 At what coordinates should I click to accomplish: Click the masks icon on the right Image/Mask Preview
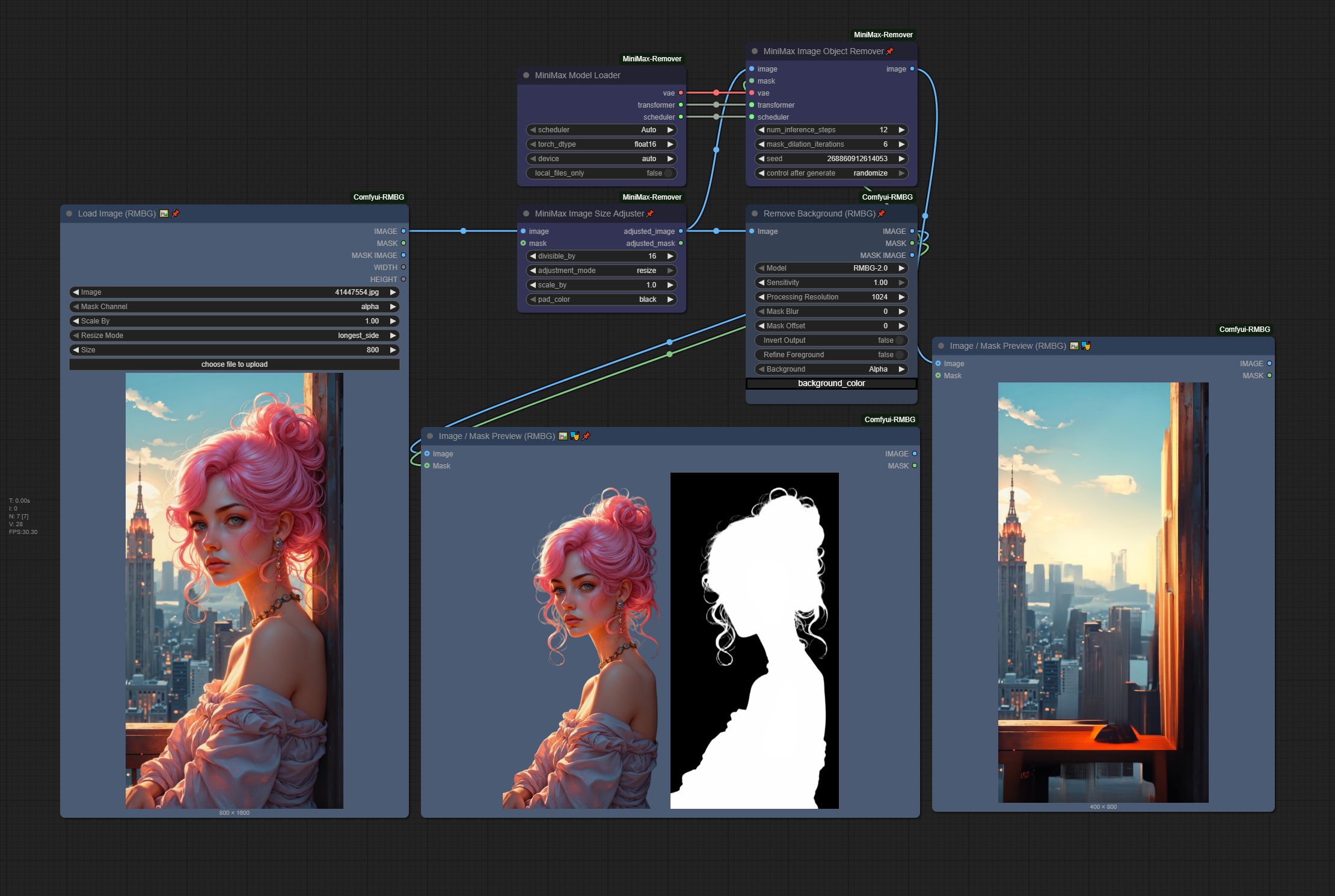[x=1085, y=346]
